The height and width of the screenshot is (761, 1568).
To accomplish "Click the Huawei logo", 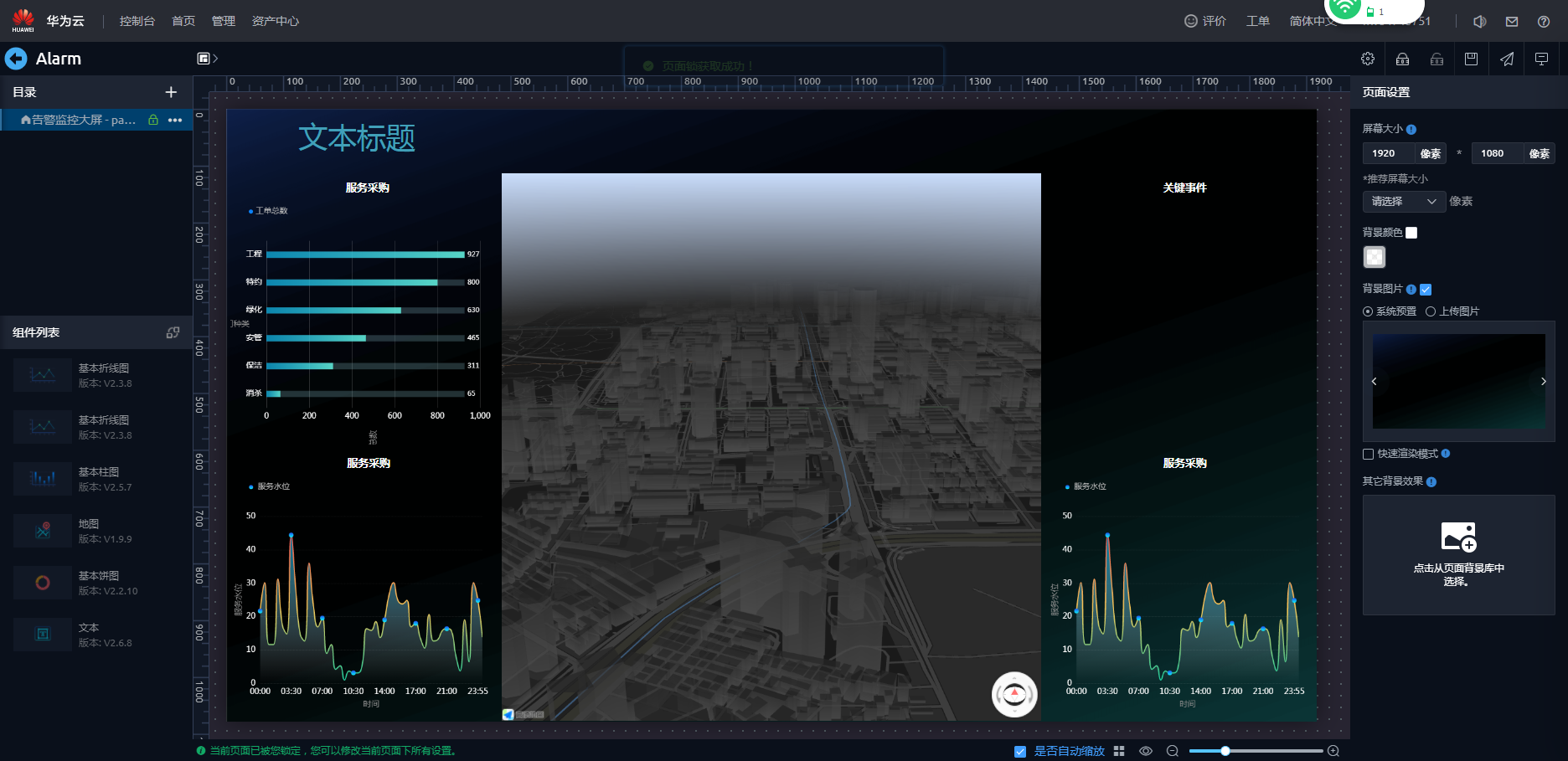I will pyautogui.click(x=23, y=20).
